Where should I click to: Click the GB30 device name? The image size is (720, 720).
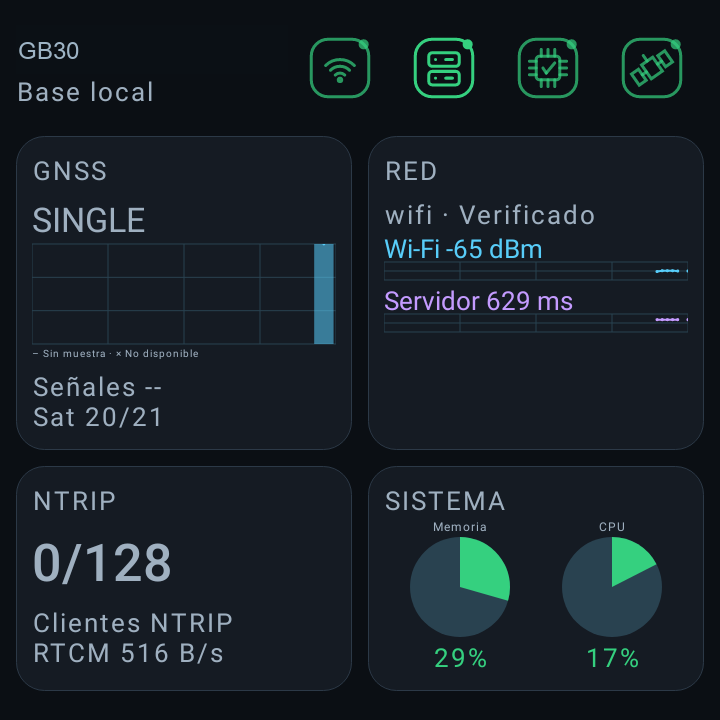[49, 51]
